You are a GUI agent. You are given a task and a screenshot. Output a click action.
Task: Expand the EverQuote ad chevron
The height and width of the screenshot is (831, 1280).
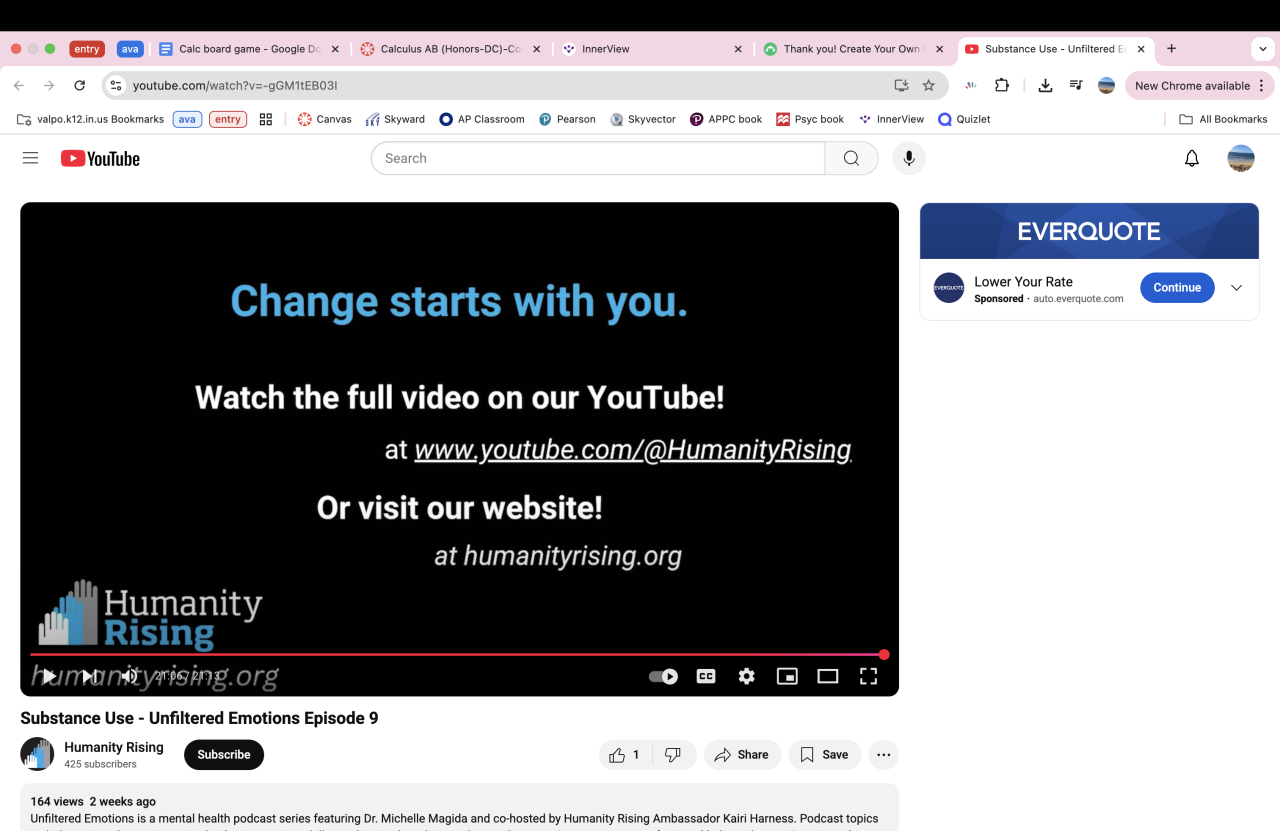1237,288
